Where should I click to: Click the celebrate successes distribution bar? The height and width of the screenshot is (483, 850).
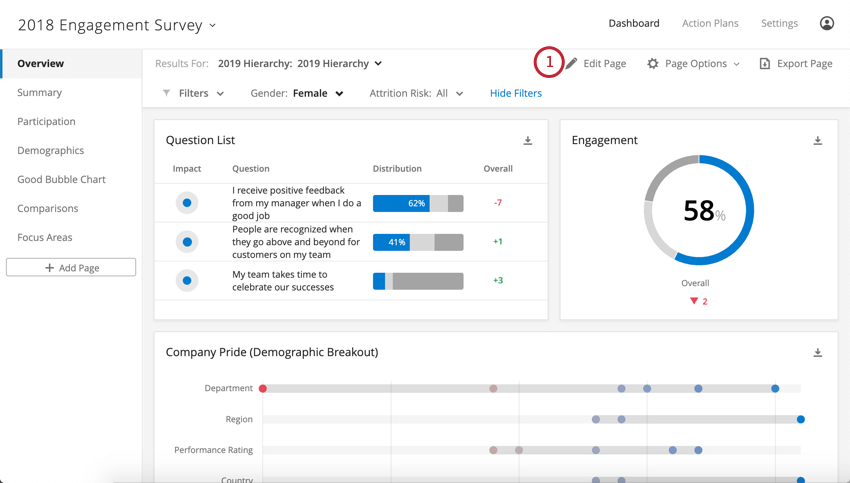(418, 281)
